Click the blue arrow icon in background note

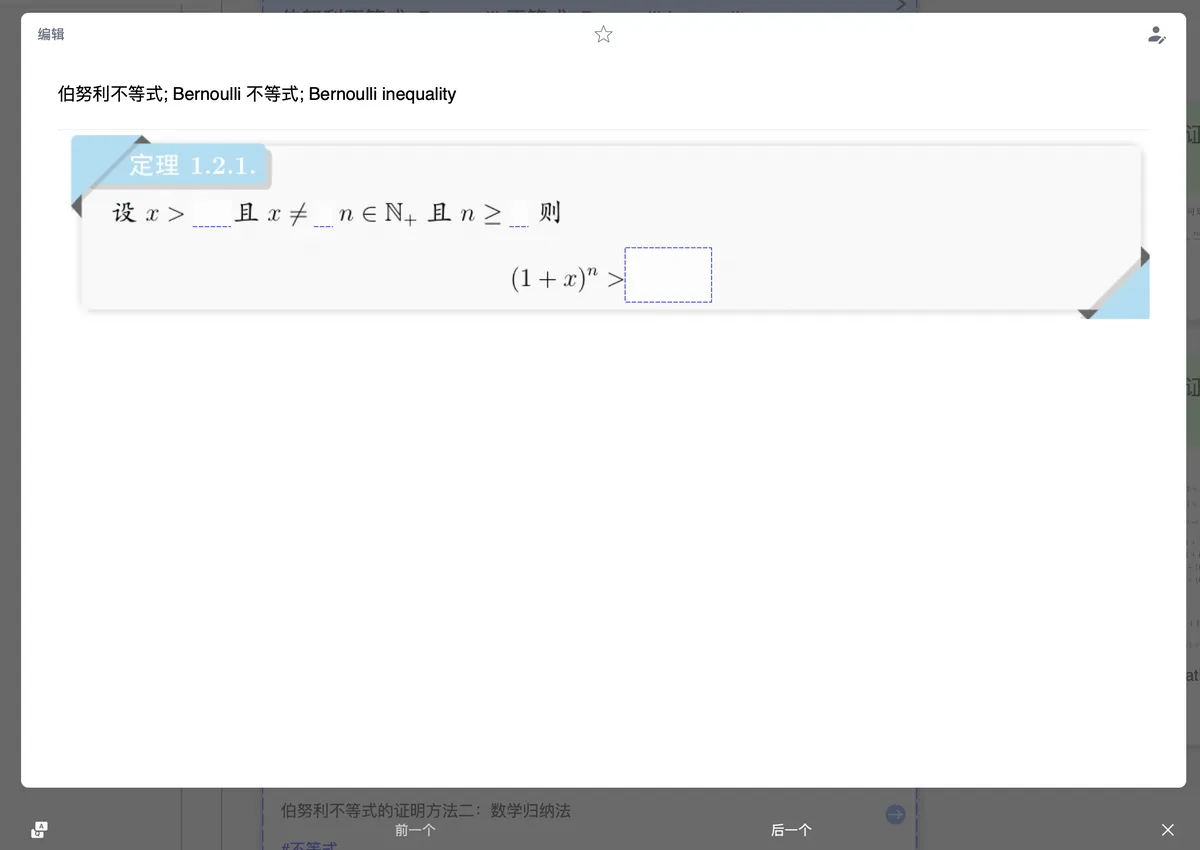click(x=895, y=815)
